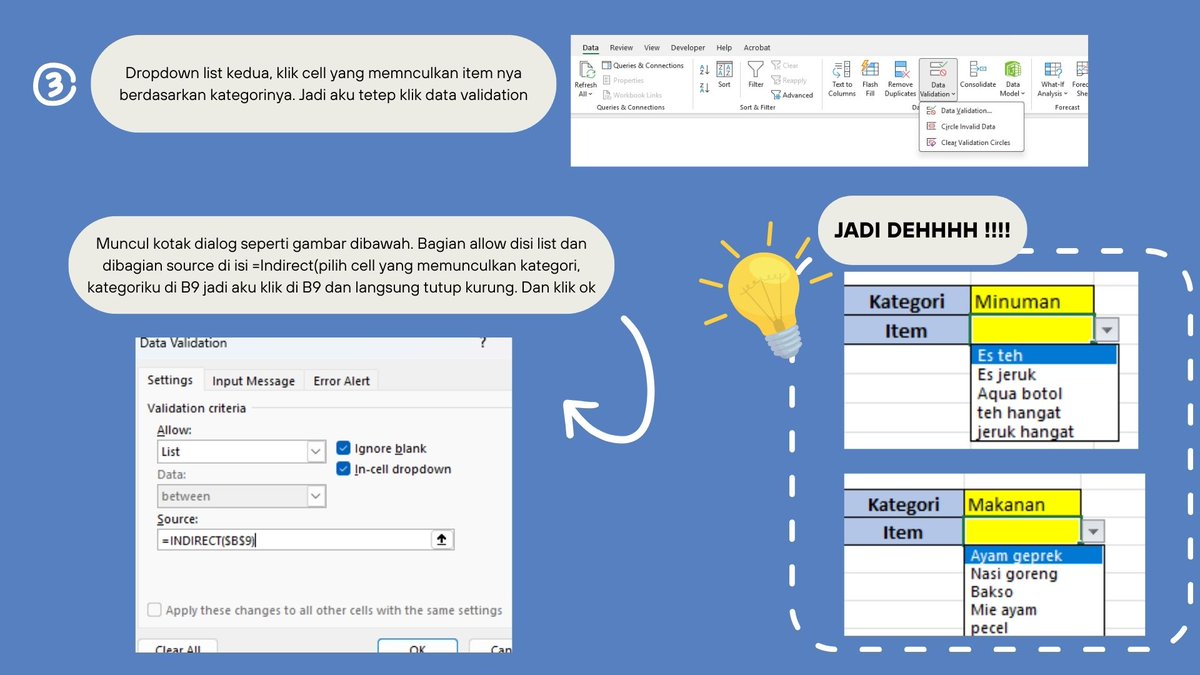Image resolution: width=1200 pixels, height=675 pixels.
Task: Click the Flash Fill icon
Action: (868, 78)
